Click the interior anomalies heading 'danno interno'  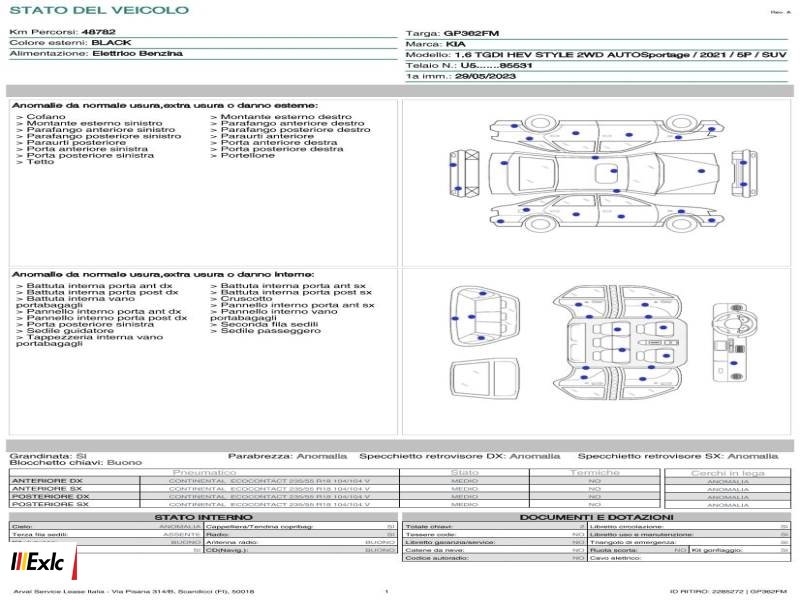pyautogui.click(x=163, y=274)
